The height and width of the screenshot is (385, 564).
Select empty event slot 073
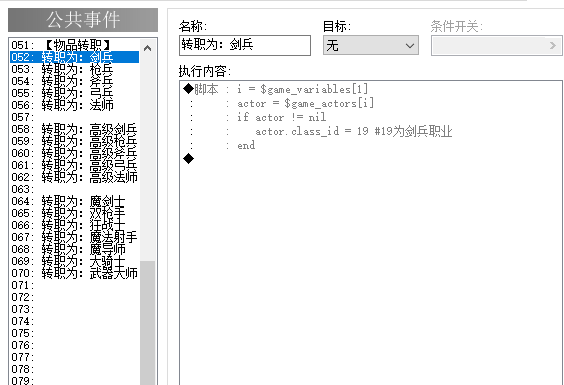[x=74, y=309]
